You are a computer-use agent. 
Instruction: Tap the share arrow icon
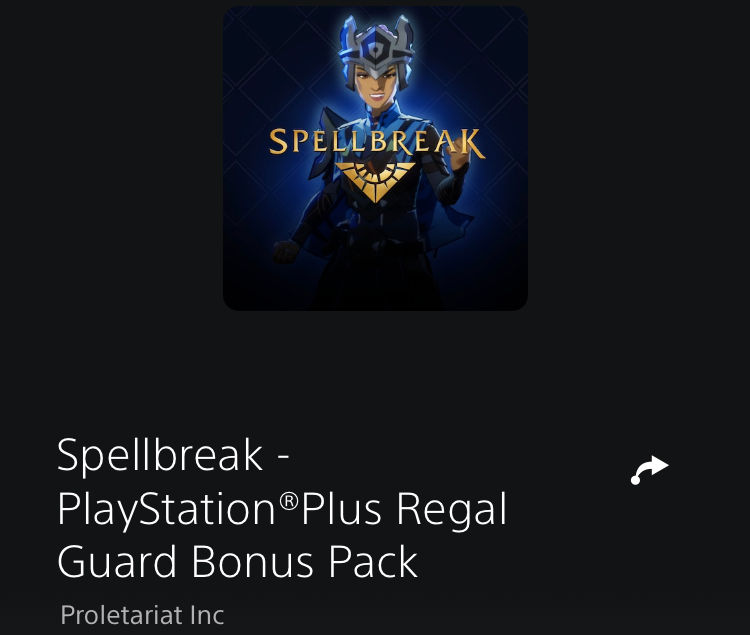coord(650,471)
